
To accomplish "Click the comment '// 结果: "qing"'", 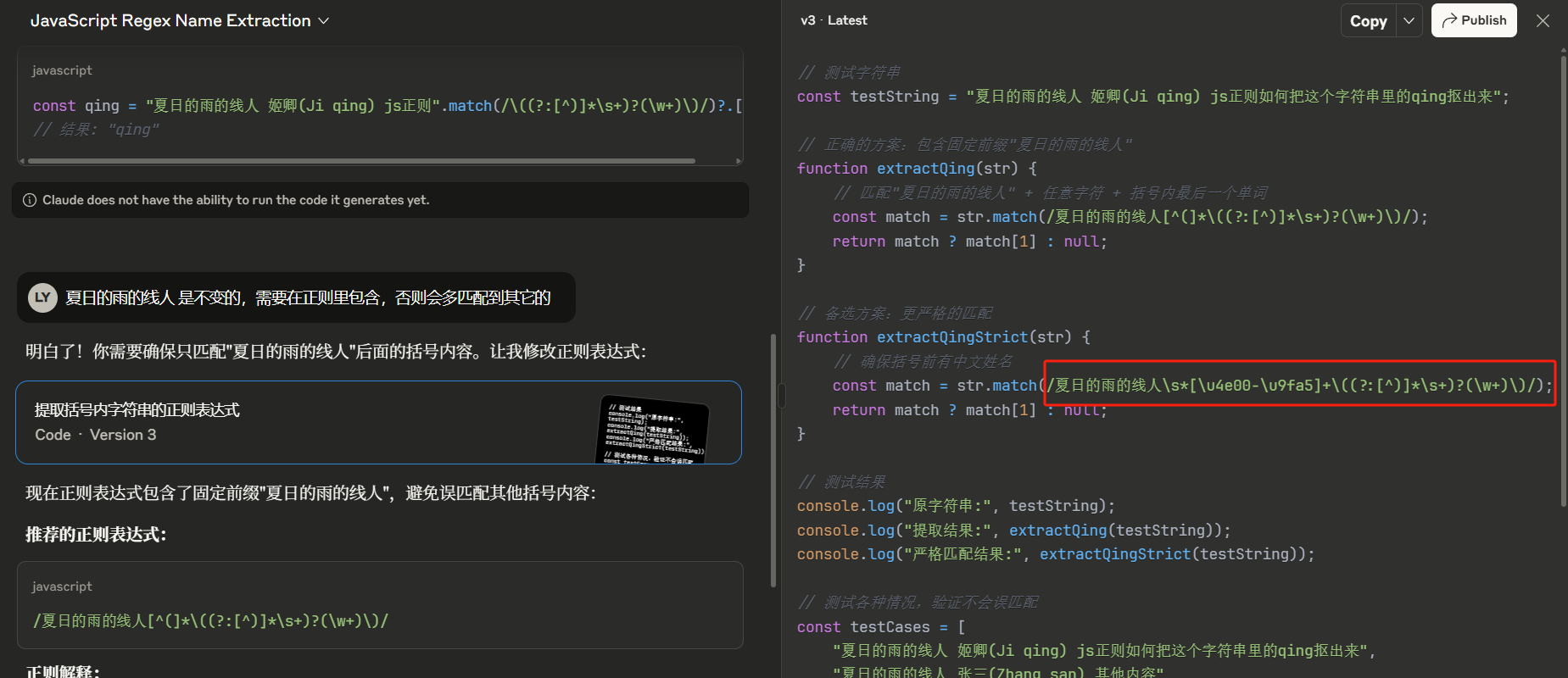I will pos(96,130).
